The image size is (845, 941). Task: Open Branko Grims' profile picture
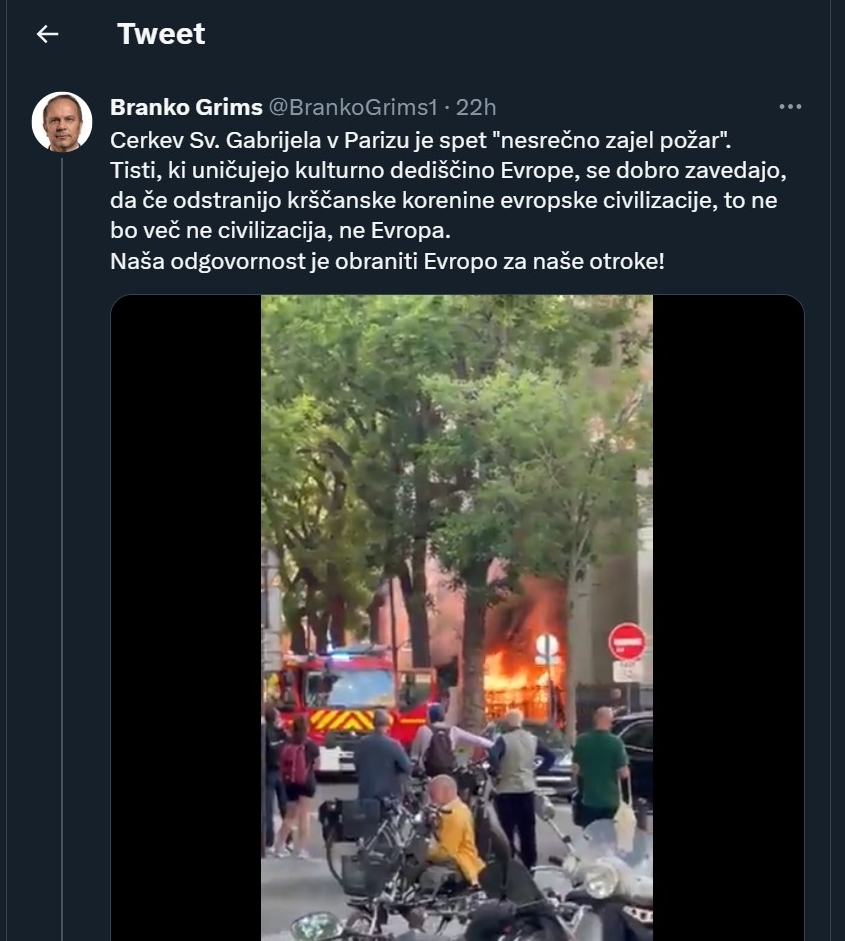coord(62,122)
